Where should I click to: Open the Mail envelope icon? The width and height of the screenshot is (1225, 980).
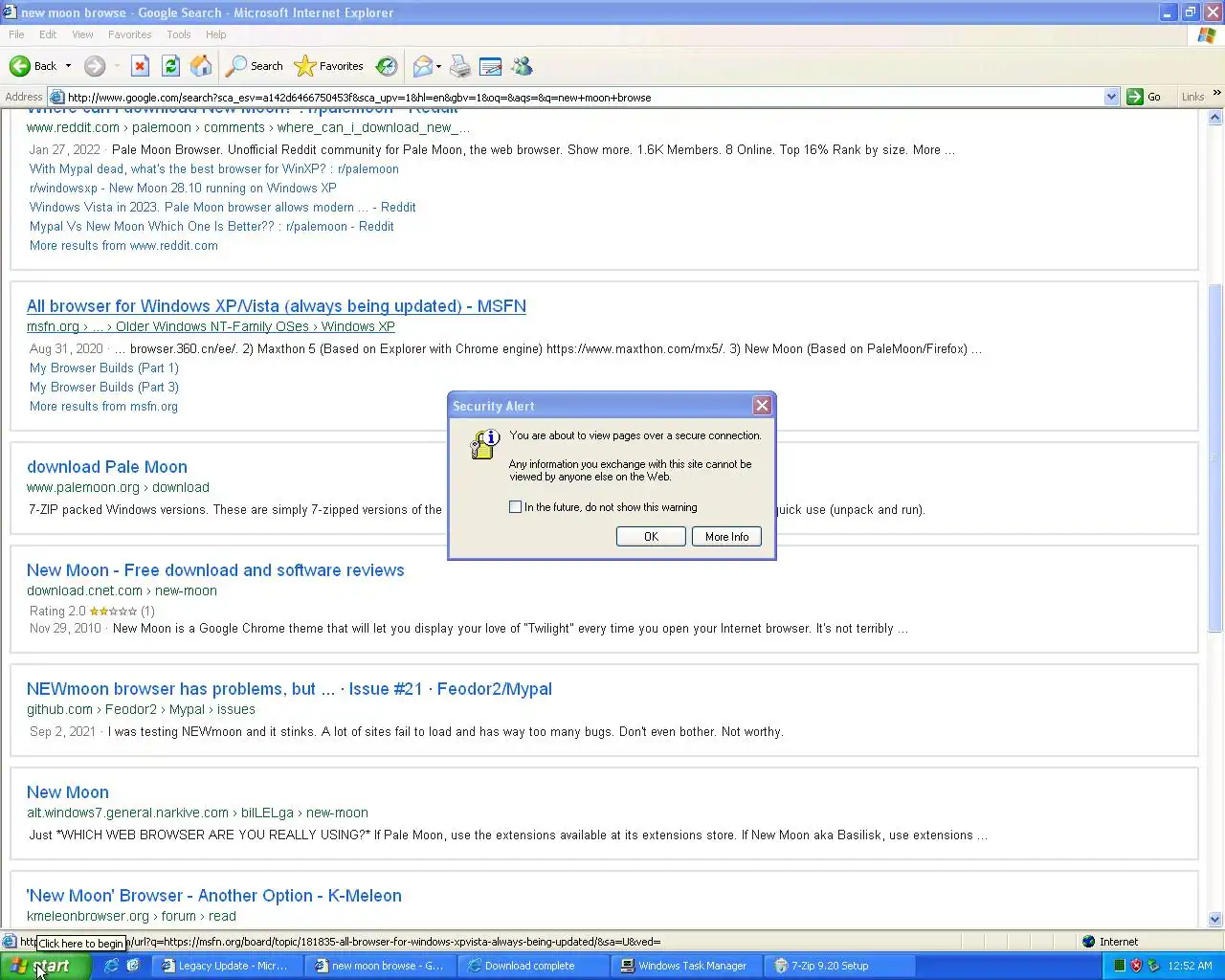pos(422,66)
